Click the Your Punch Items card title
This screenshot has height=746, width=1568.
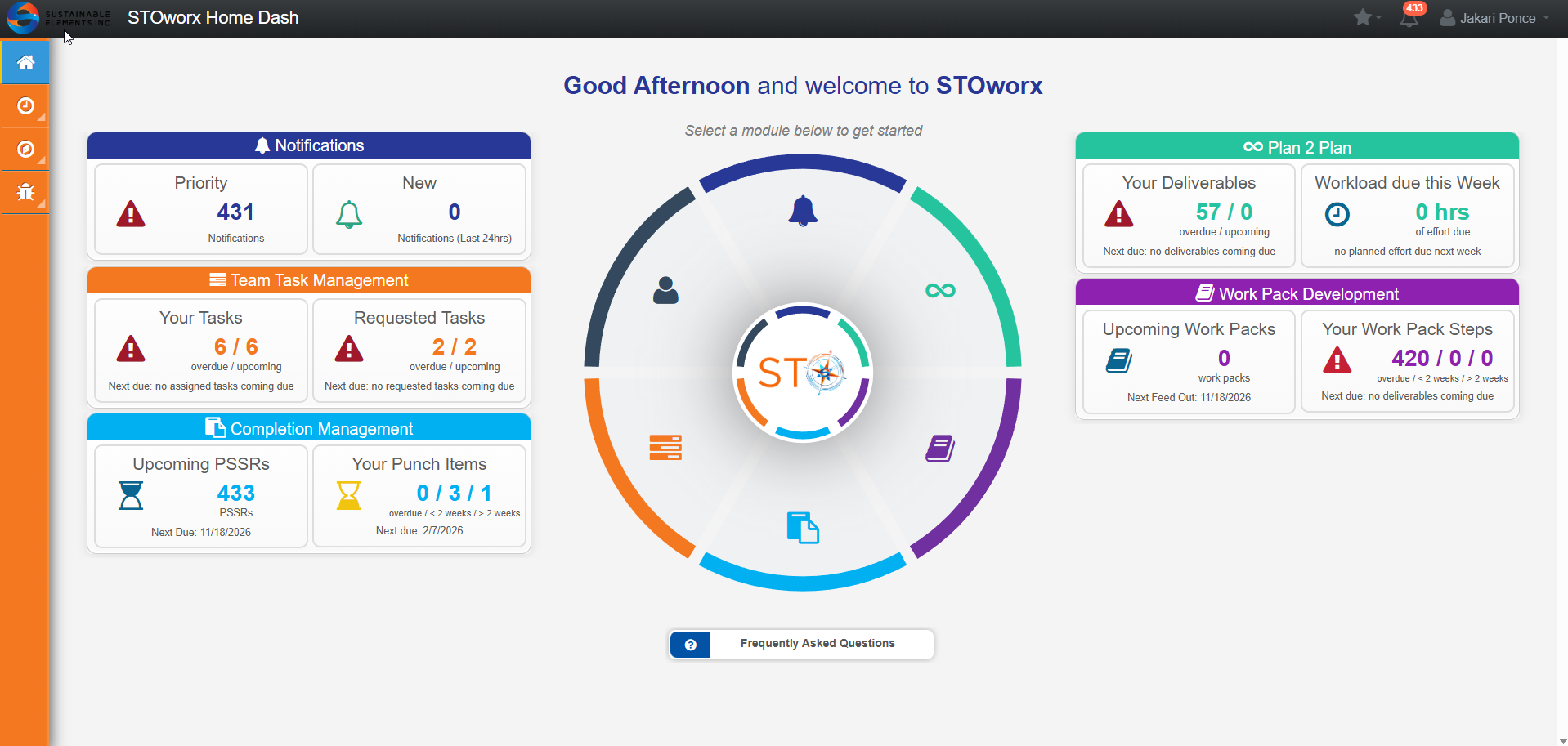(x=419, y=464)
